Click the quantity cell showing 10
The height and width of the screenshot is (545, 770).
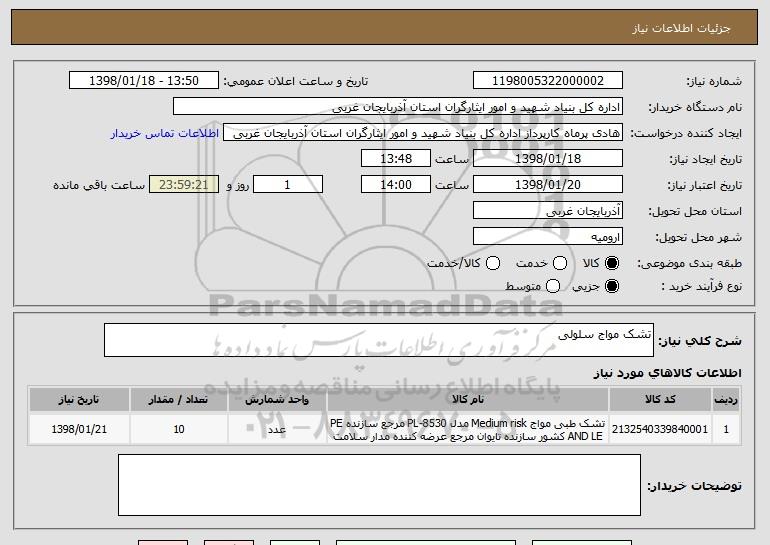point(178,429)
